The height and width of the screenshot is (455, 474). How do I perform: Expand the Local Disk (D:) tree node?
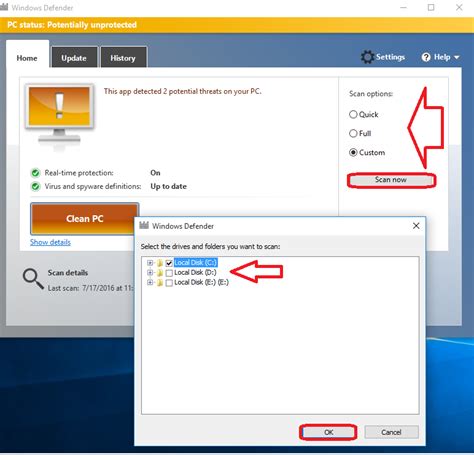click(x=150, y=273)
